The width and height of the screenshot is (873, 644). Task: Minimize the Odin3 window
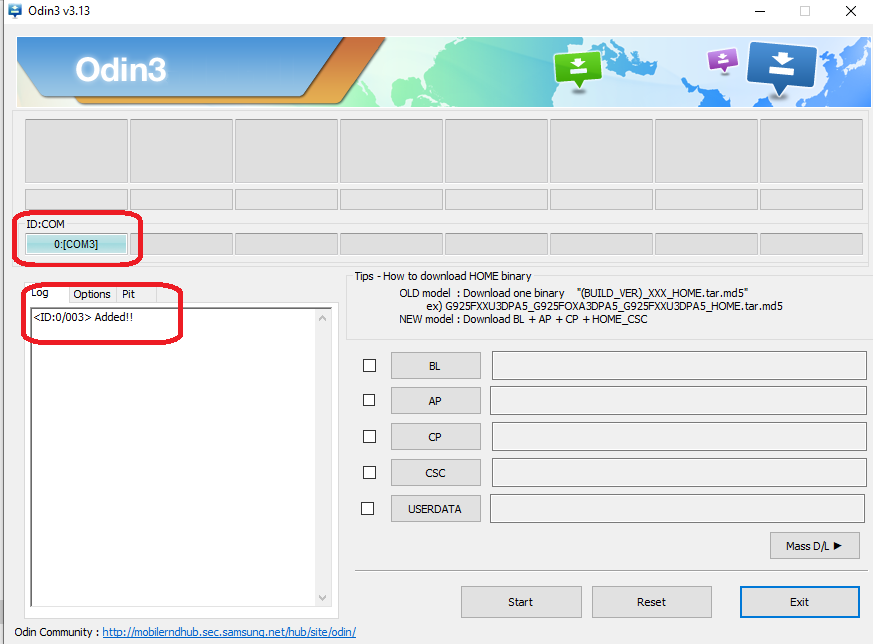tap(760, 11)
